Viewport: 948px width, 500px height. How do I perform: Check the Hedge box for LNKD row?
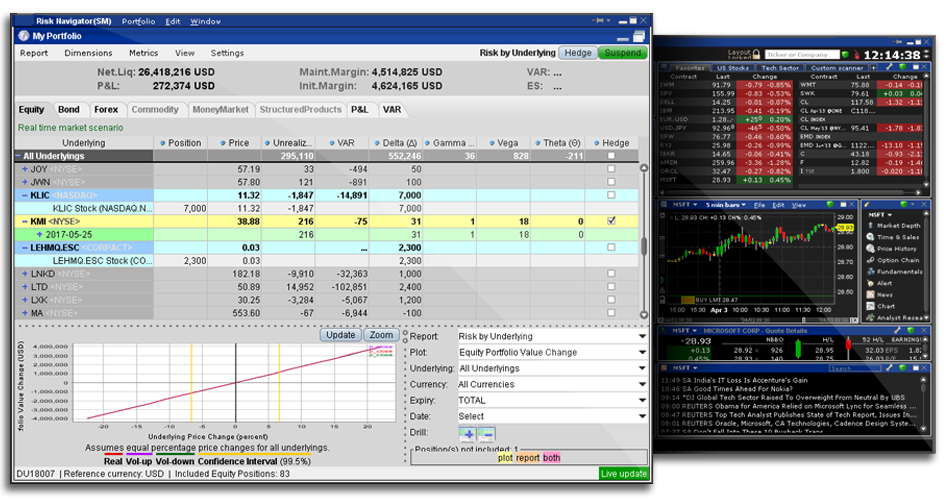pos(611,273)
